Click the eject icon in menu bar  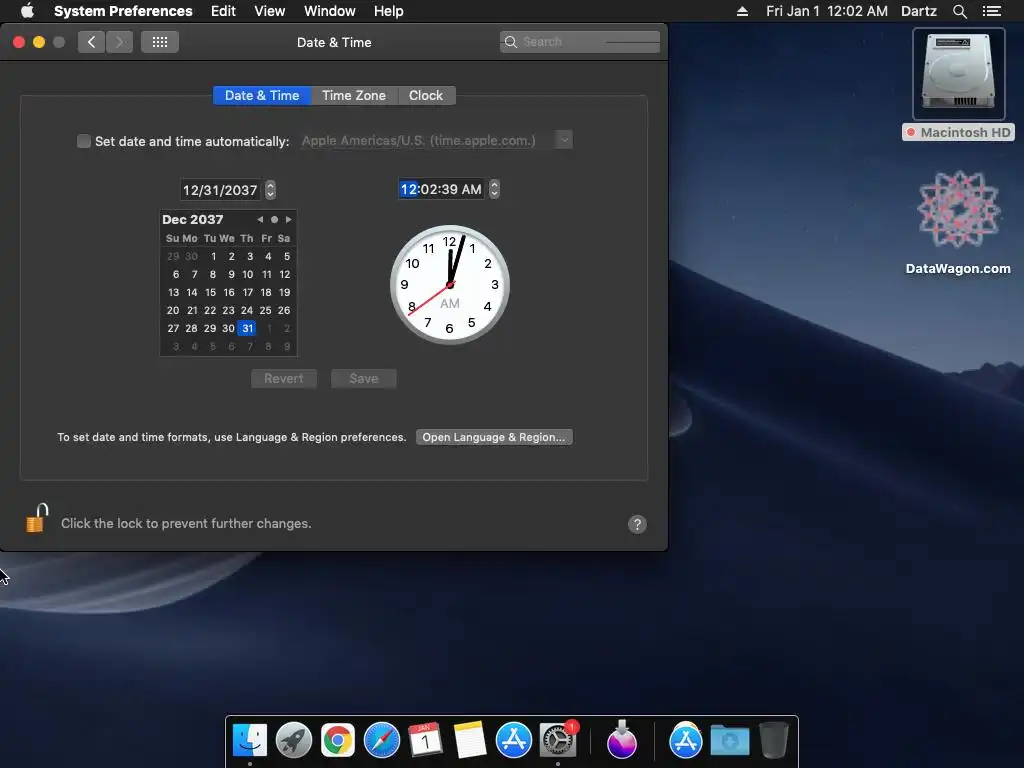[x=742, y=11]
